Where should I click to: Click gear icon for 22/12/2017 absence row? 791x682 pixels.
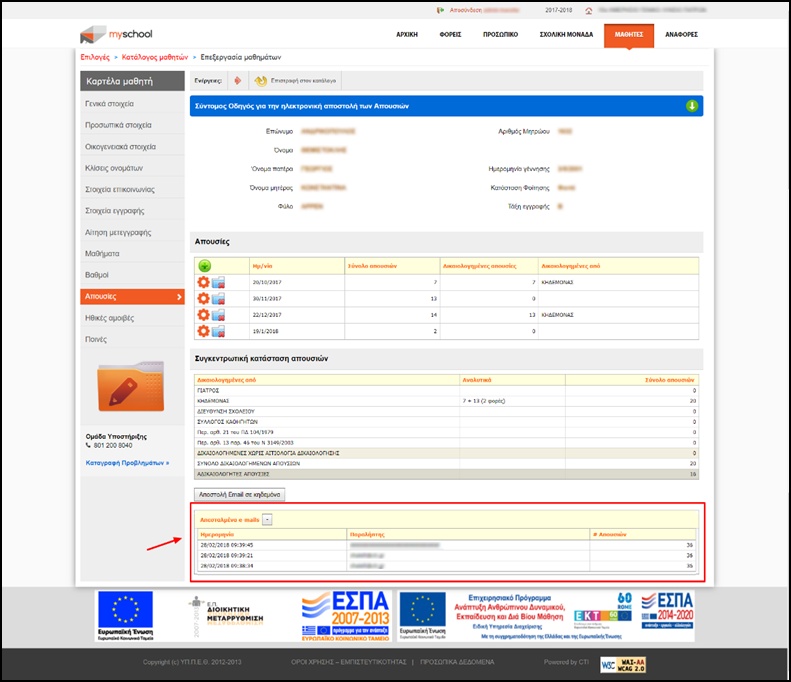pyautogui.click(x=204, y=313)
